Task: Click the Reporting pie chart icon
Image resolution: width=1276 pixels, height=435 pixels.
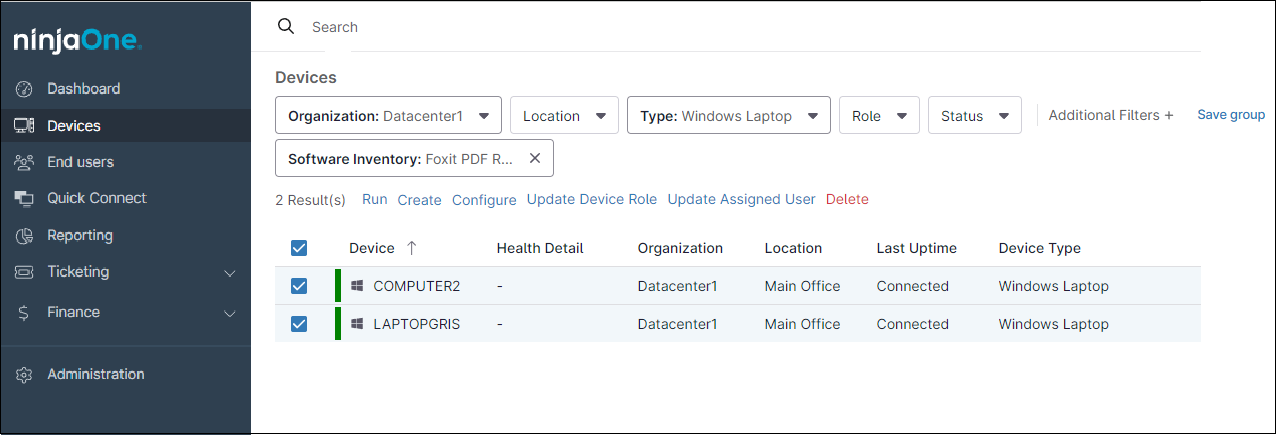Action: tap(25, 236)
